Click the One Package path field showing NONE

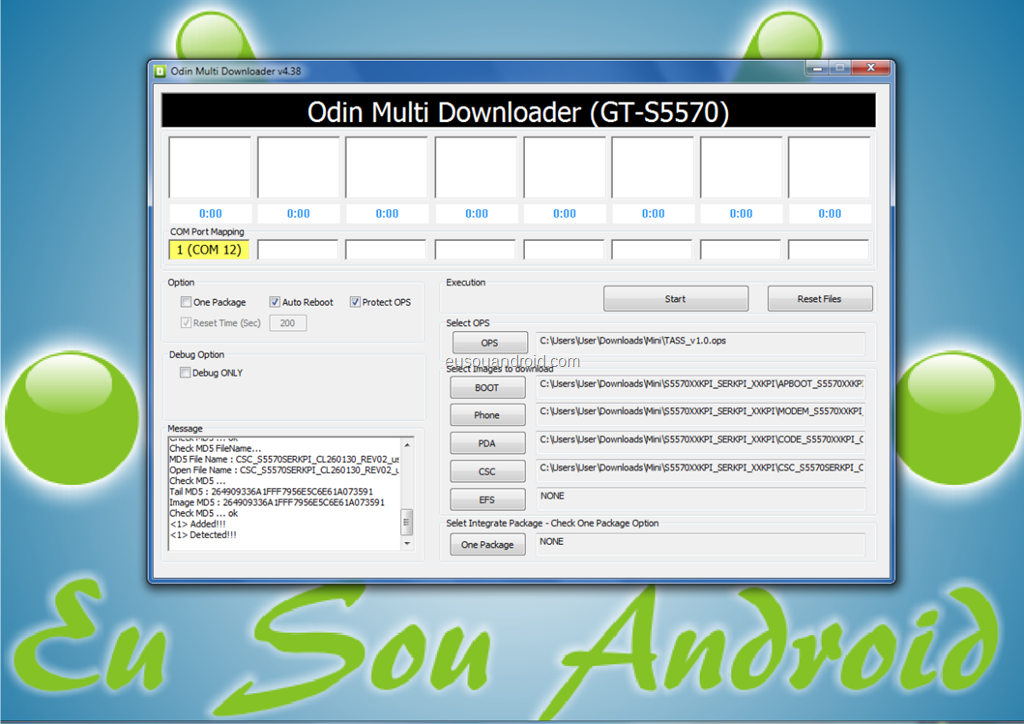coord(701,543)
